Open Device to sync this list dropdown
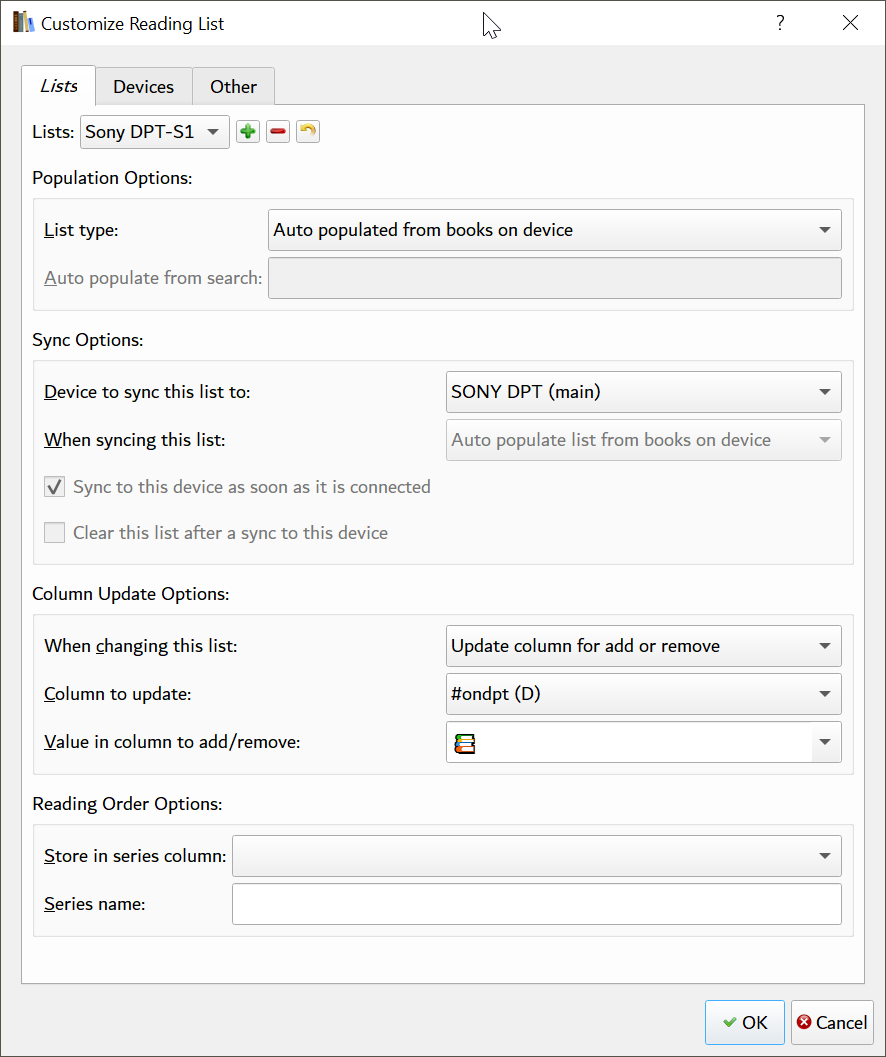This screenshot has width=886, height=1057. click(x=643, y=392)
